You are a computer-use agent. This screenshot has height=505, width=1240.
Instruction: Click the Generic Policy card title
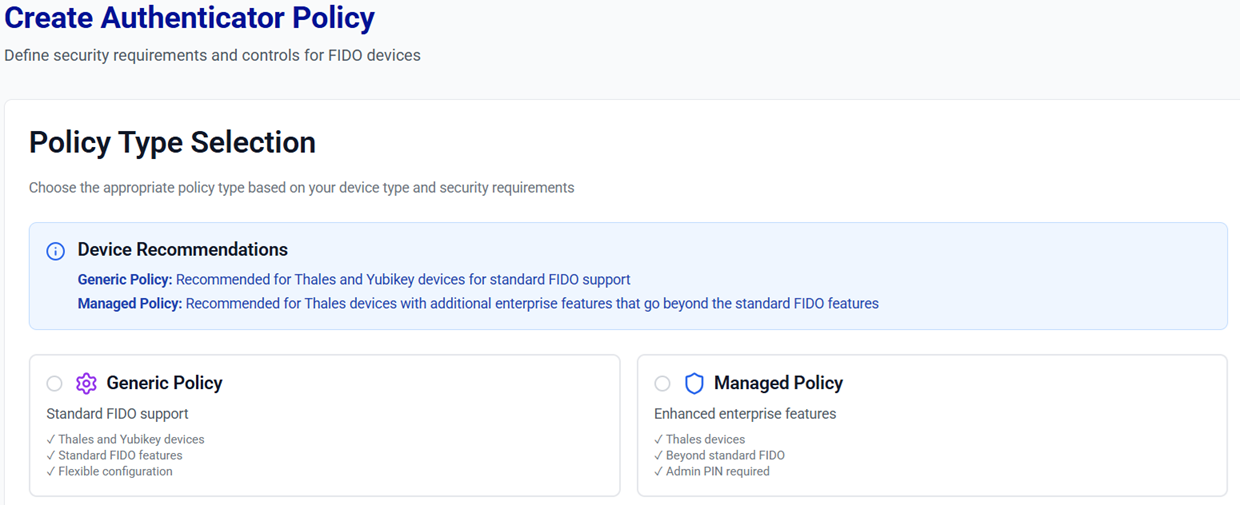click(x=164, y=383)
